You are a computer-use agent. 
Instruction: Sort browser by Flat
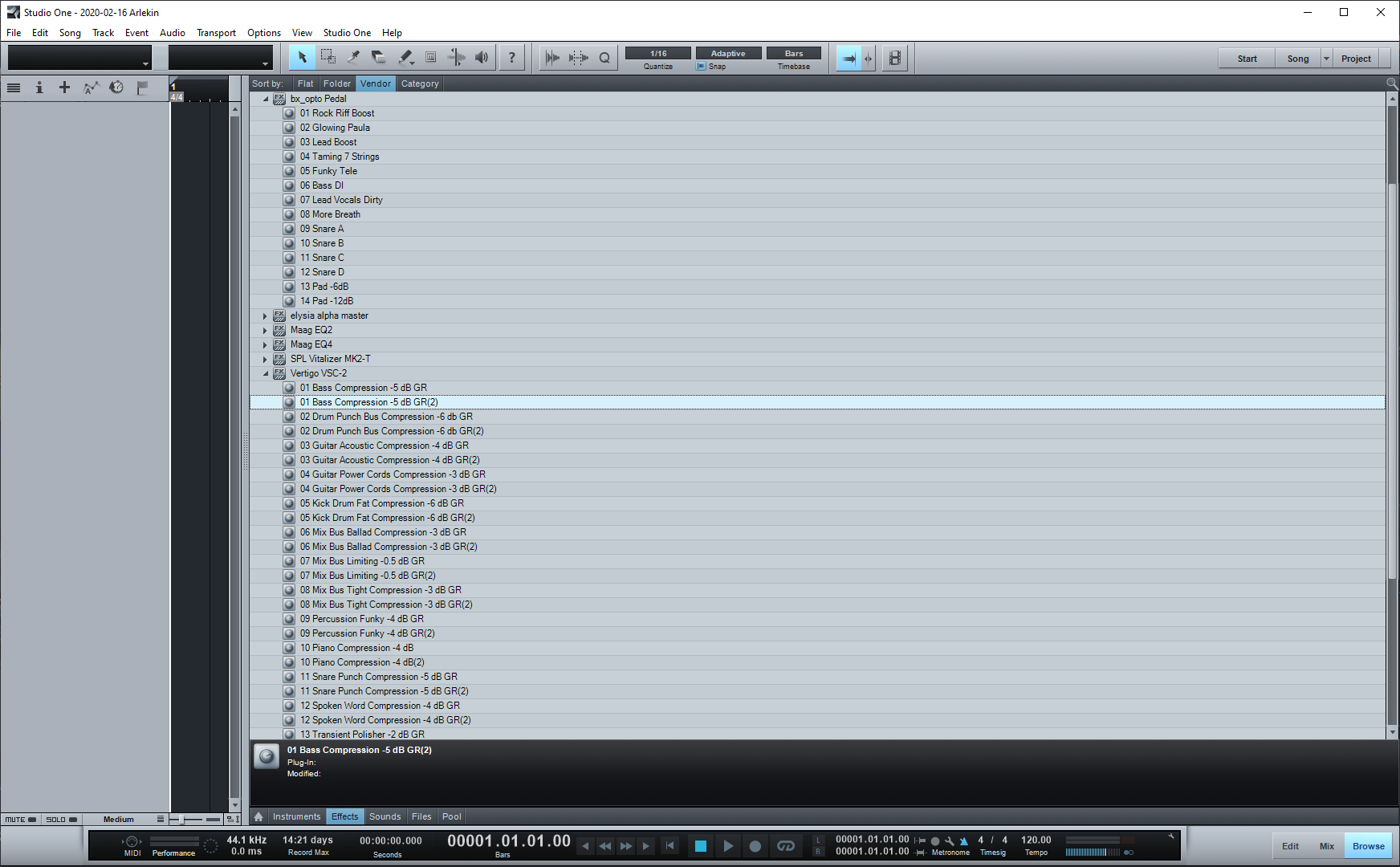pos(305,83)
